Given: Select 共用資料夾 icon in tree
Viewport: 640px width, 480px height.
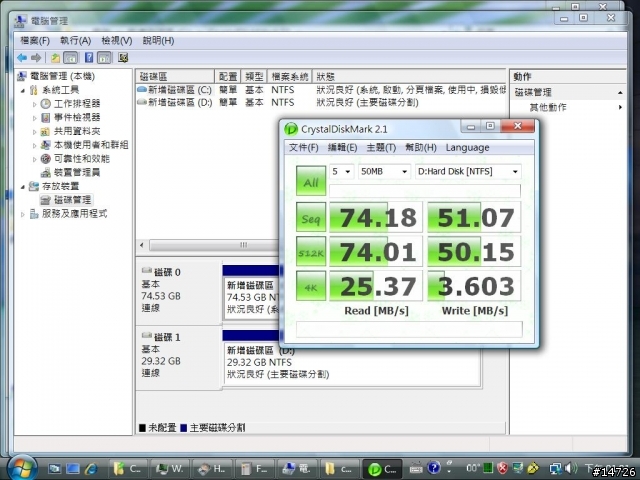Looking at the screenshot, I should (x=46, y=131).
